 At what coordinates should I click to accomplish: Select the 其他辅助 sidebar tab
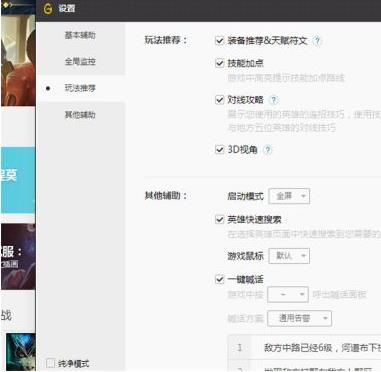pyautogui.click(x=80, y=115)
